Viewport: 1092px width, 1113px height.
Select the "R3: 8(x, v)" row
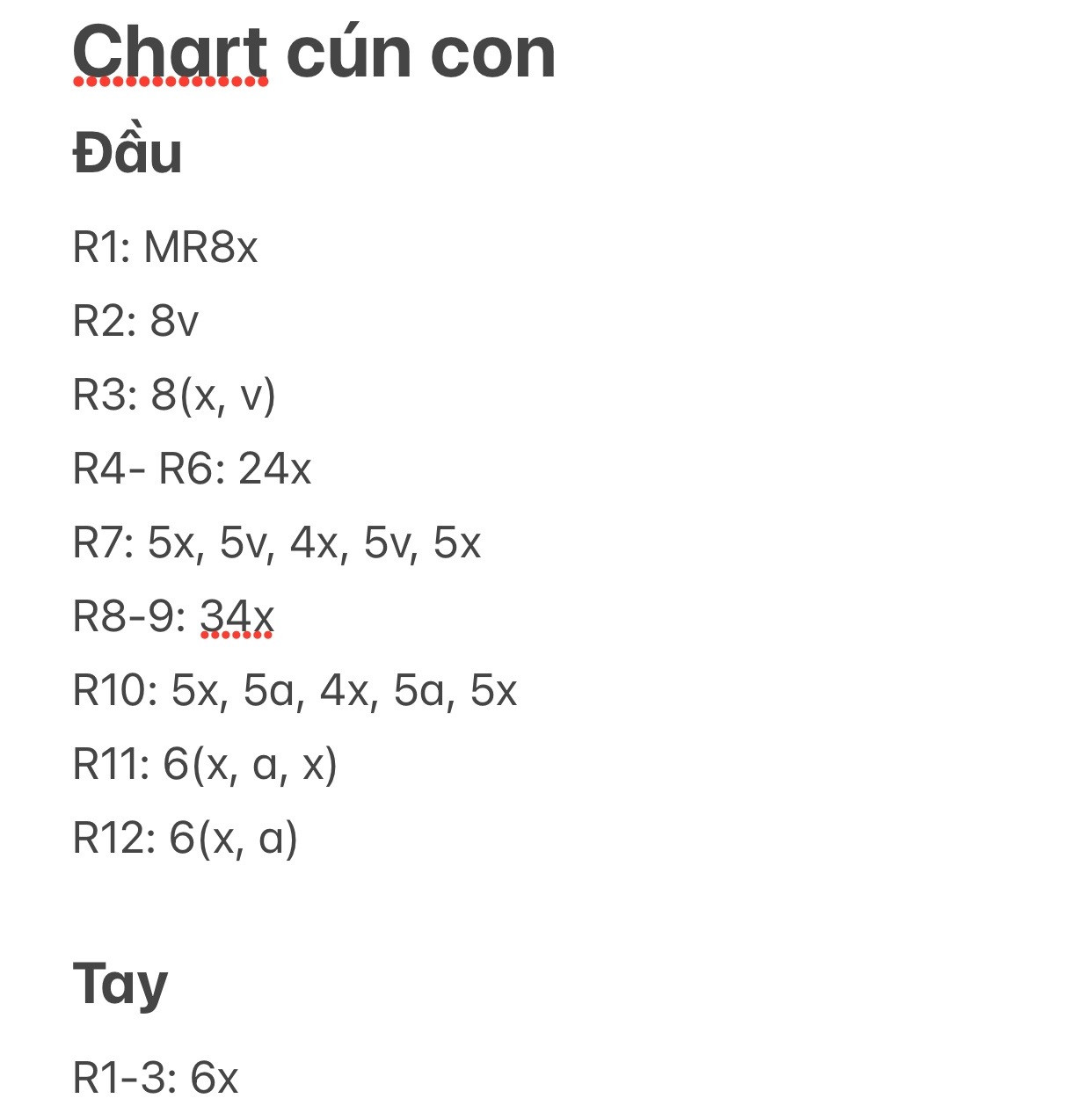(x=174, y=395)
